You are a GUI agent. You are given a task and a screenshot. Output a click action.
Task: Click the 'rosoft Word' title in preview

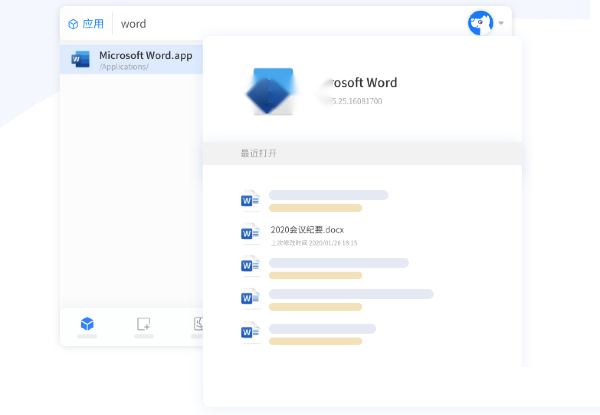[x=363, y=83]
